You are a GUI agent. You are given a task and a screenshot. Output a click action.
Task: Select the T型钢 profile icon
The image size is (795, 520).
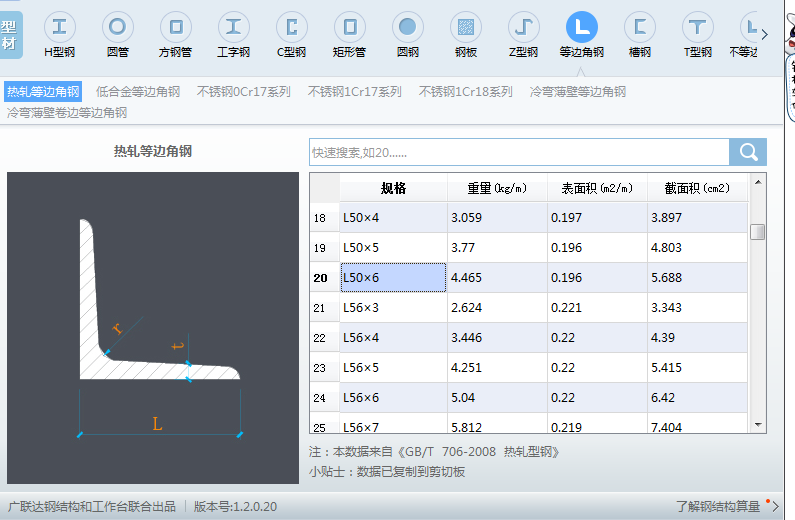coord(698,27)
